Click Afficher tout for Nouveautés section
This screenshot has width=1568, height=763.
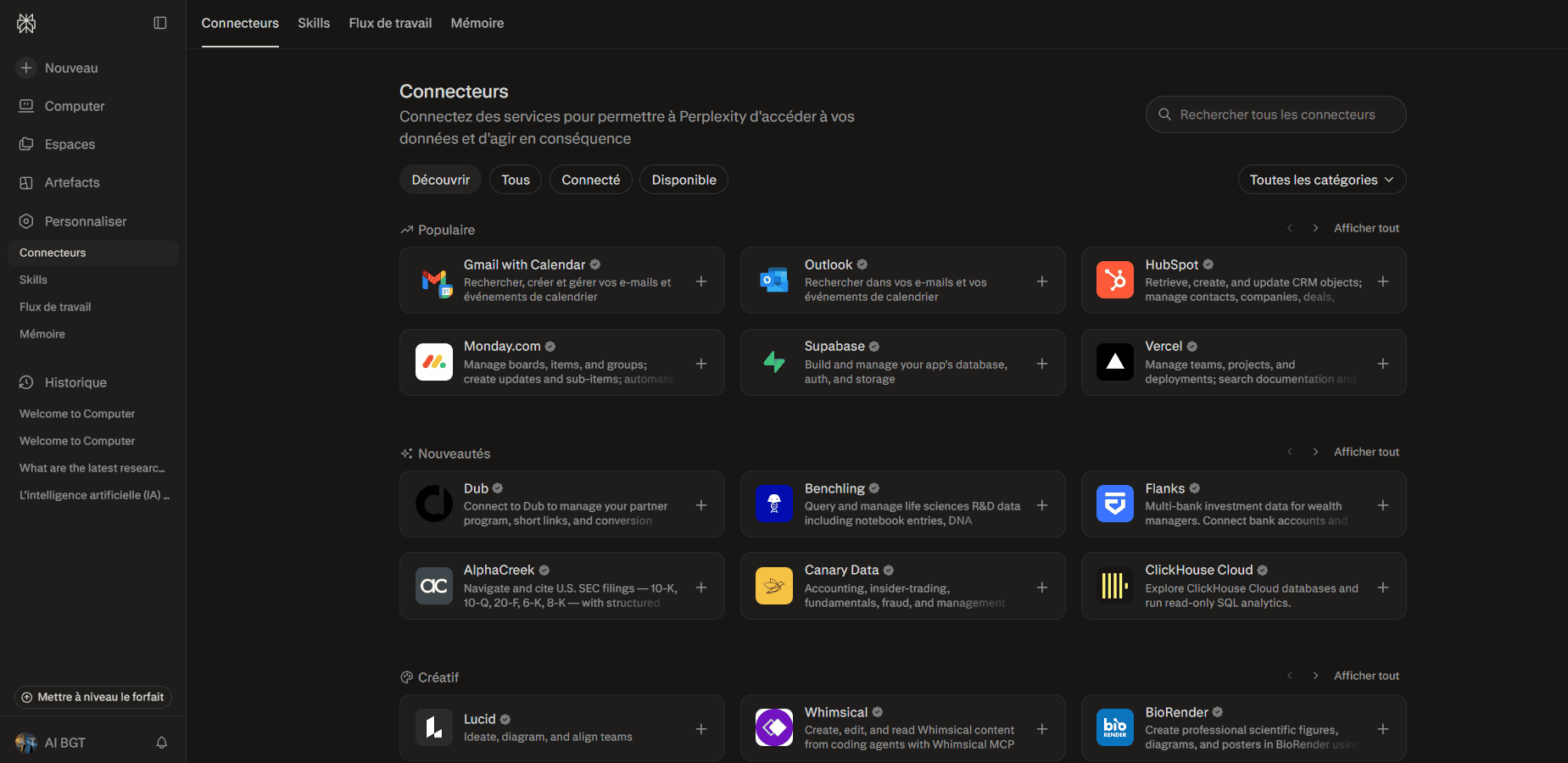pyautogui.click(x=1366, y=452)
